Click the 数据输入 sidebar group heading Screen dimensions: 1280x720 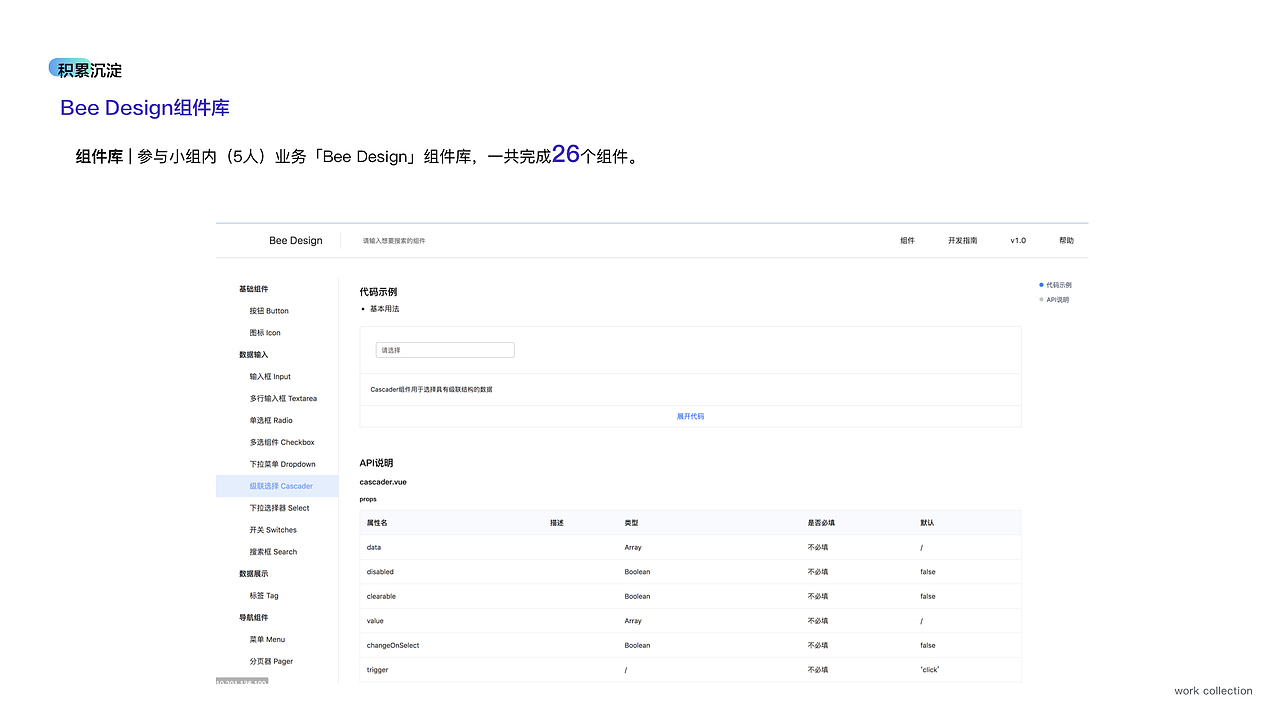[x=253, y=355]
